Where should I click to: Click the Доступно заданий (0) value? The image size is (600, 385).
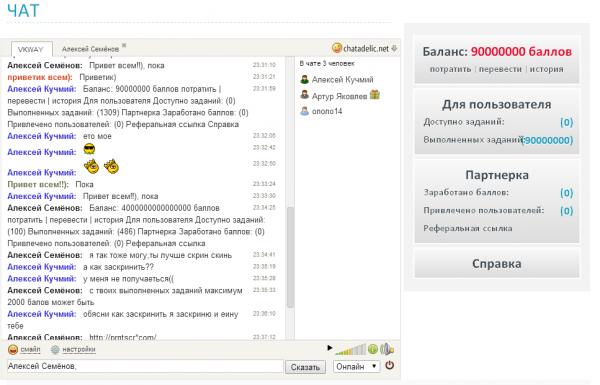click(566, 122)
